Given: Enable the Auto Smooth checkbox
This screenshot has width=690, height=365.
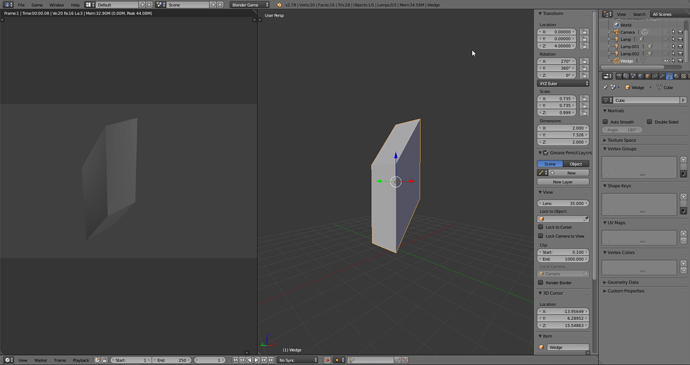Looking at the screenshot, I should pos(606,122).
